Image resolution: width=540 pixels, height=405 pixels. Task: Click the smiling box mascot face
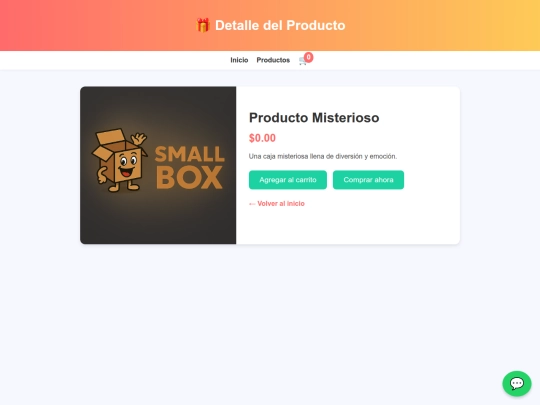coord(128,164)
